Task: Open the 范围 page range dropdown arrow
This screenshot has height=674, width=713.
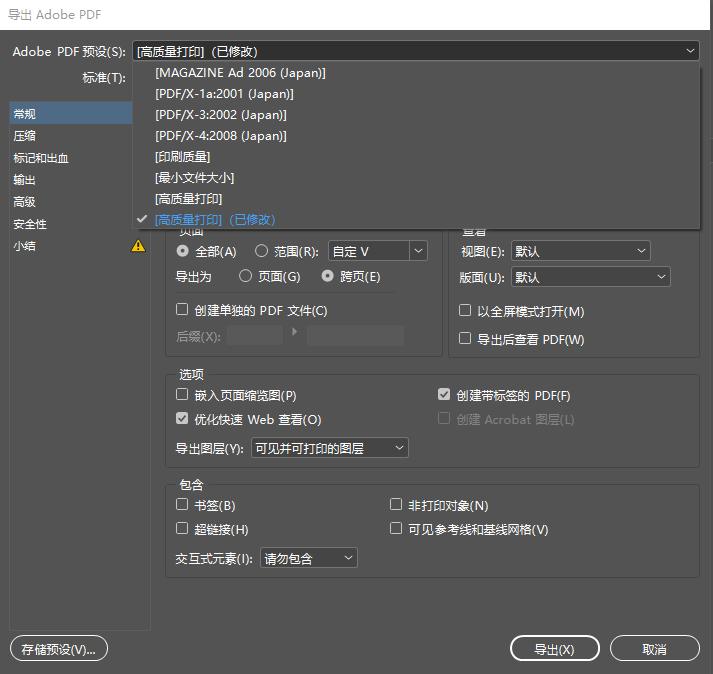Action: pyautogui.click(x=418, y=251)
